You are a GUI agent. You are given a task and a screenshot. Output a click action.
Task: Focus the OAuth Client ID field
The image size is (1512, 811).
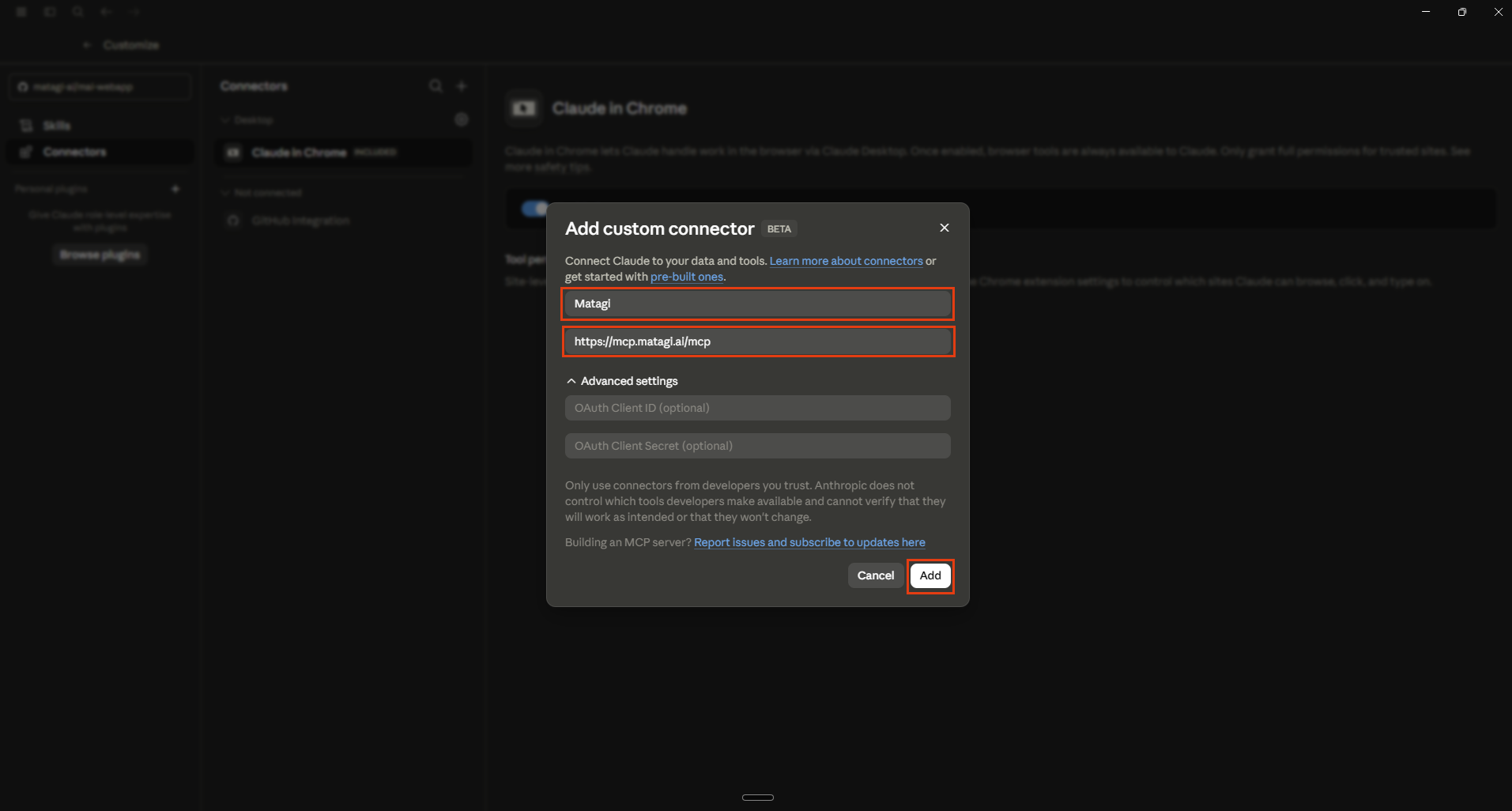[757, 408]
